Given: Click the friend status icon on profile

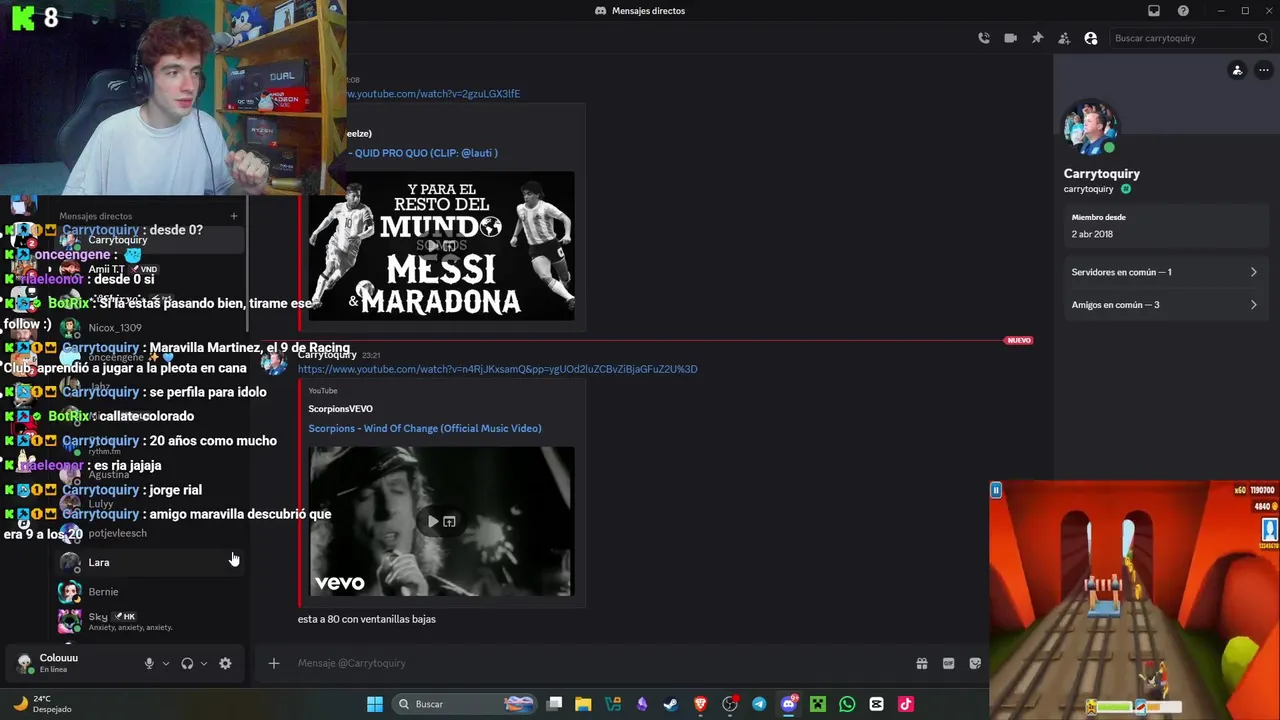Looking at the screenshot, I should 1237,70.
